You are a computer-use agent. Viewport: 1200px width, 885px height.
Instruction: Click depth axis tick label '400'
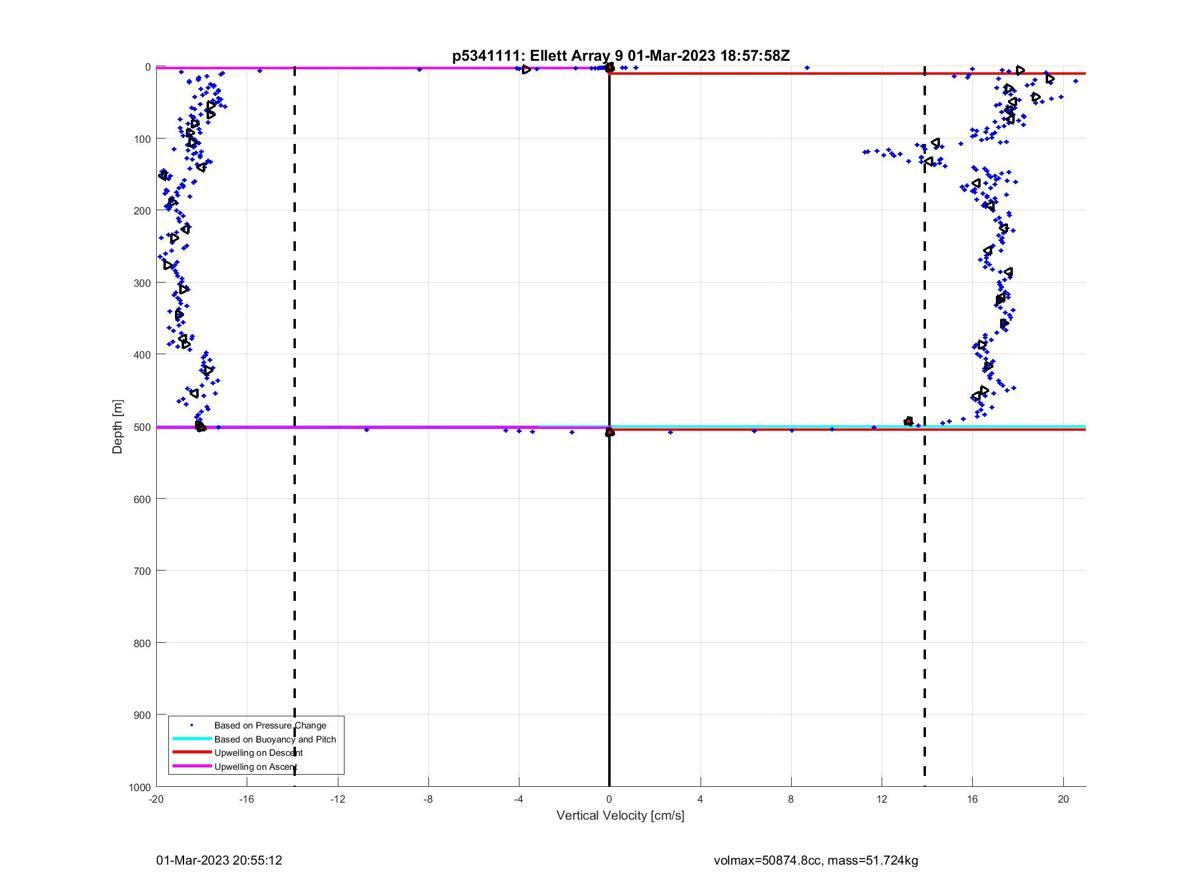point(141,355)
